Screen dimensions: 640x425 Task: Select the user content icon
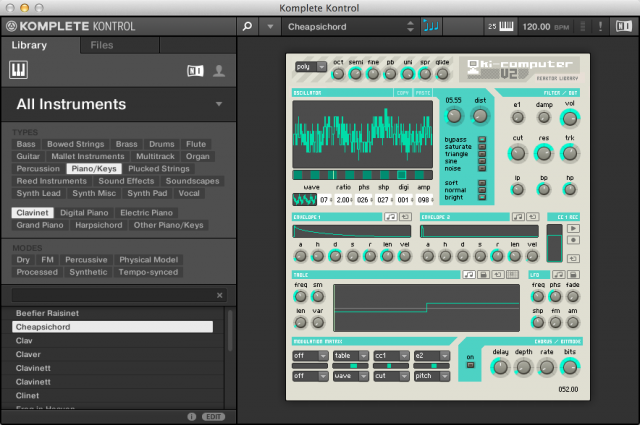[x=219, y=70]
